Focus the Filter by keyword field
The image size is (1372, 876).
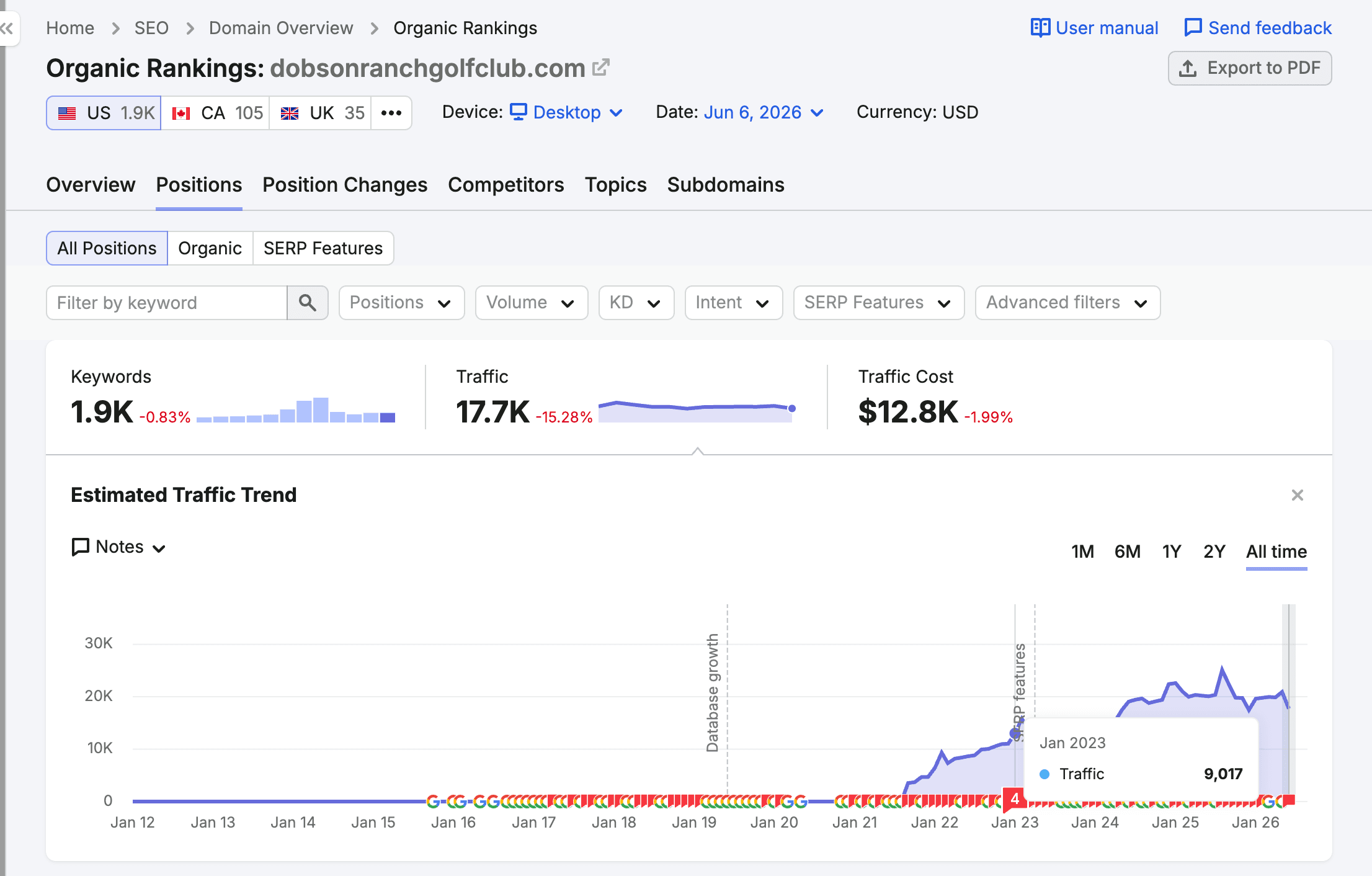pos(167,303)
